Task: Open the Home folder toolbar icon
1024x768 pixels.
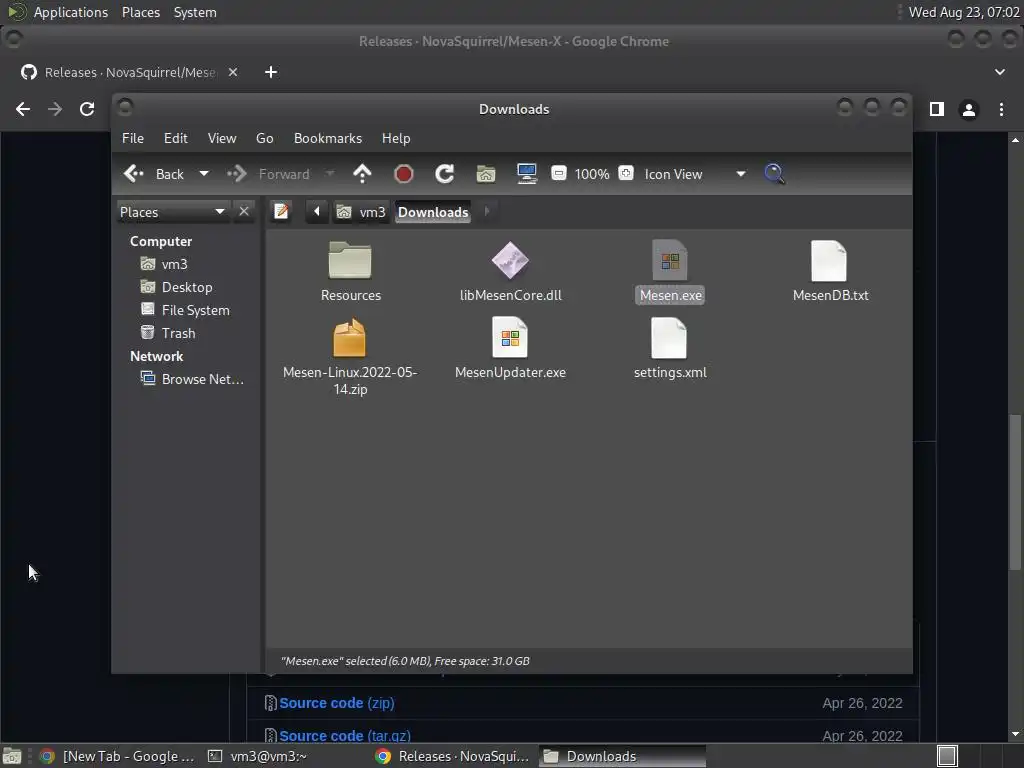Action: click(486, 174)
